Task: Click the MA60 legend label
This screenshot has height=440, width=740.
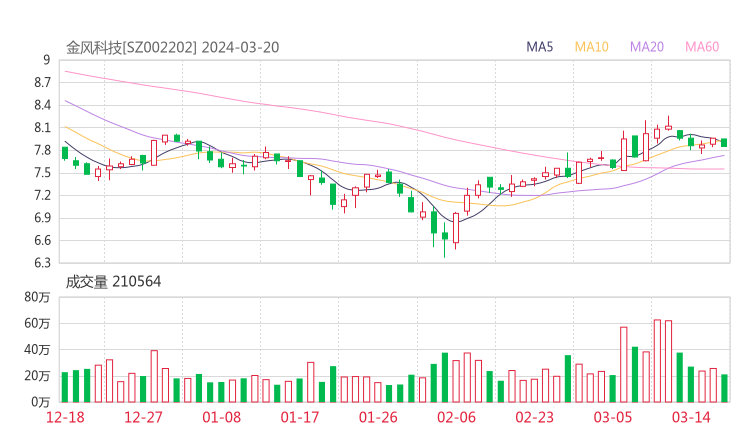Action: [x=702, y=47]
